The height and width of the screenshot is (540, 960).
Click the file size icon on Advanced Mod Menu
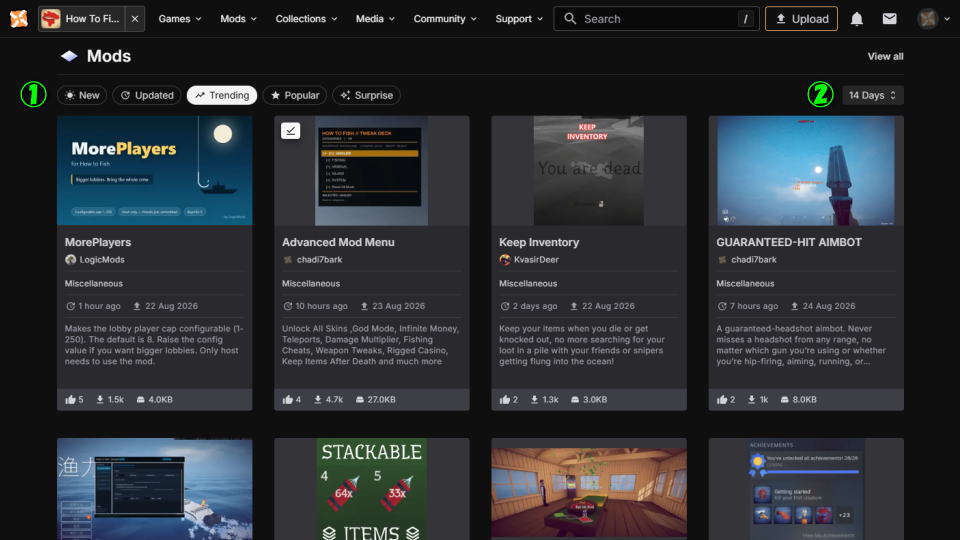point(360,400)
